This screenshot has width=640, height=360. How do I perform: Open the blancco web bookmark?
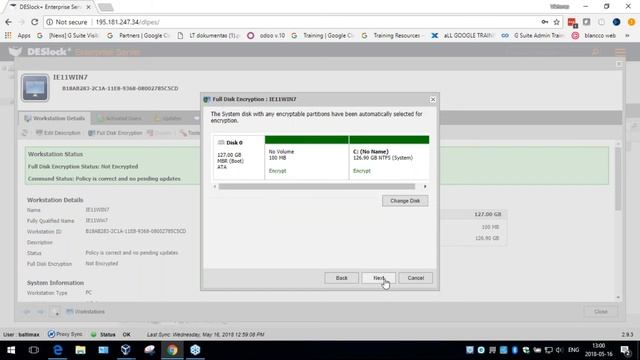[594, 36]
